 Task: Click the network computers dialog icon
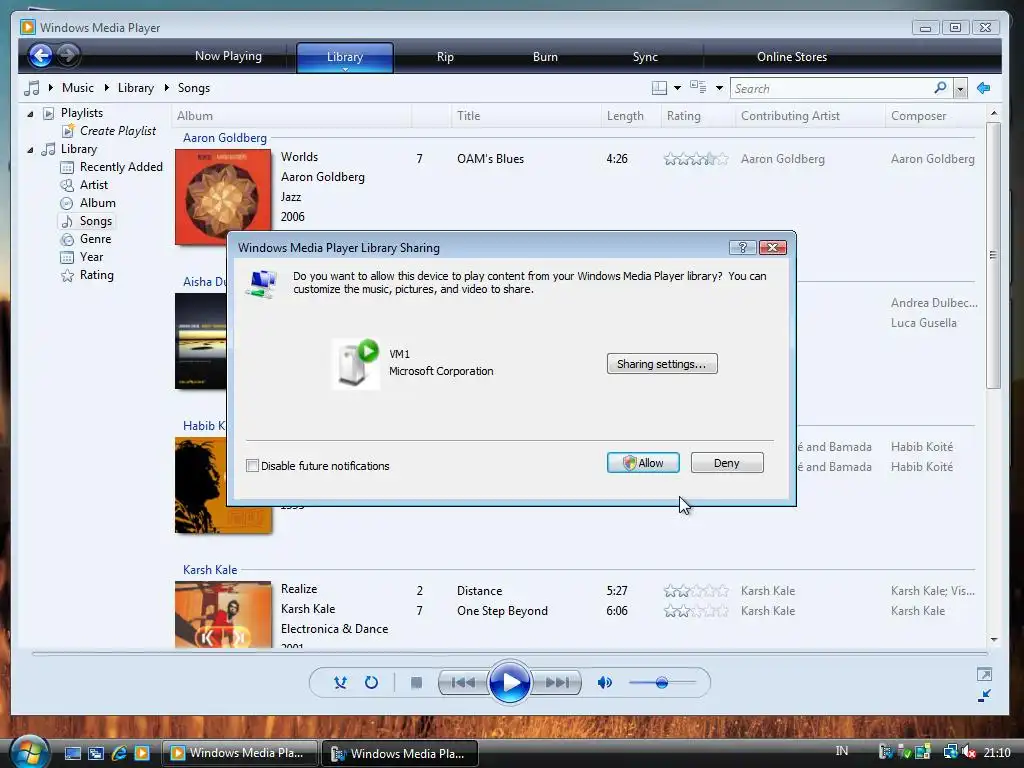click(262, 284)
